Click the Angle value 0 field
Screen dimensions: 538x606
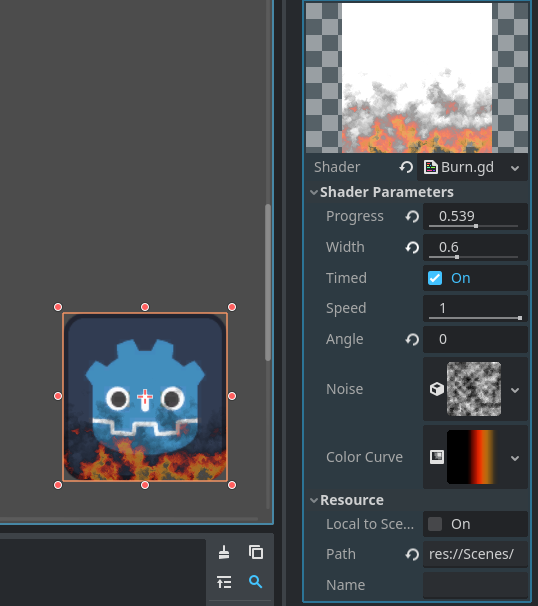(475, 339)
